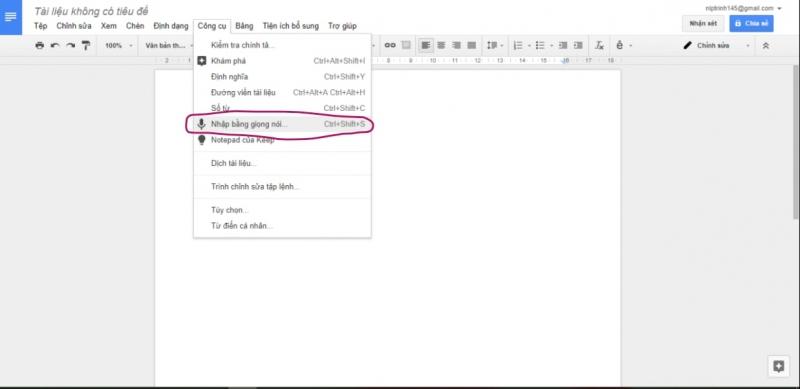The width and height of the screenshot is (800, 389).
Task: Open Từ điển cá nhân... entry
Action: pos(282,226)
